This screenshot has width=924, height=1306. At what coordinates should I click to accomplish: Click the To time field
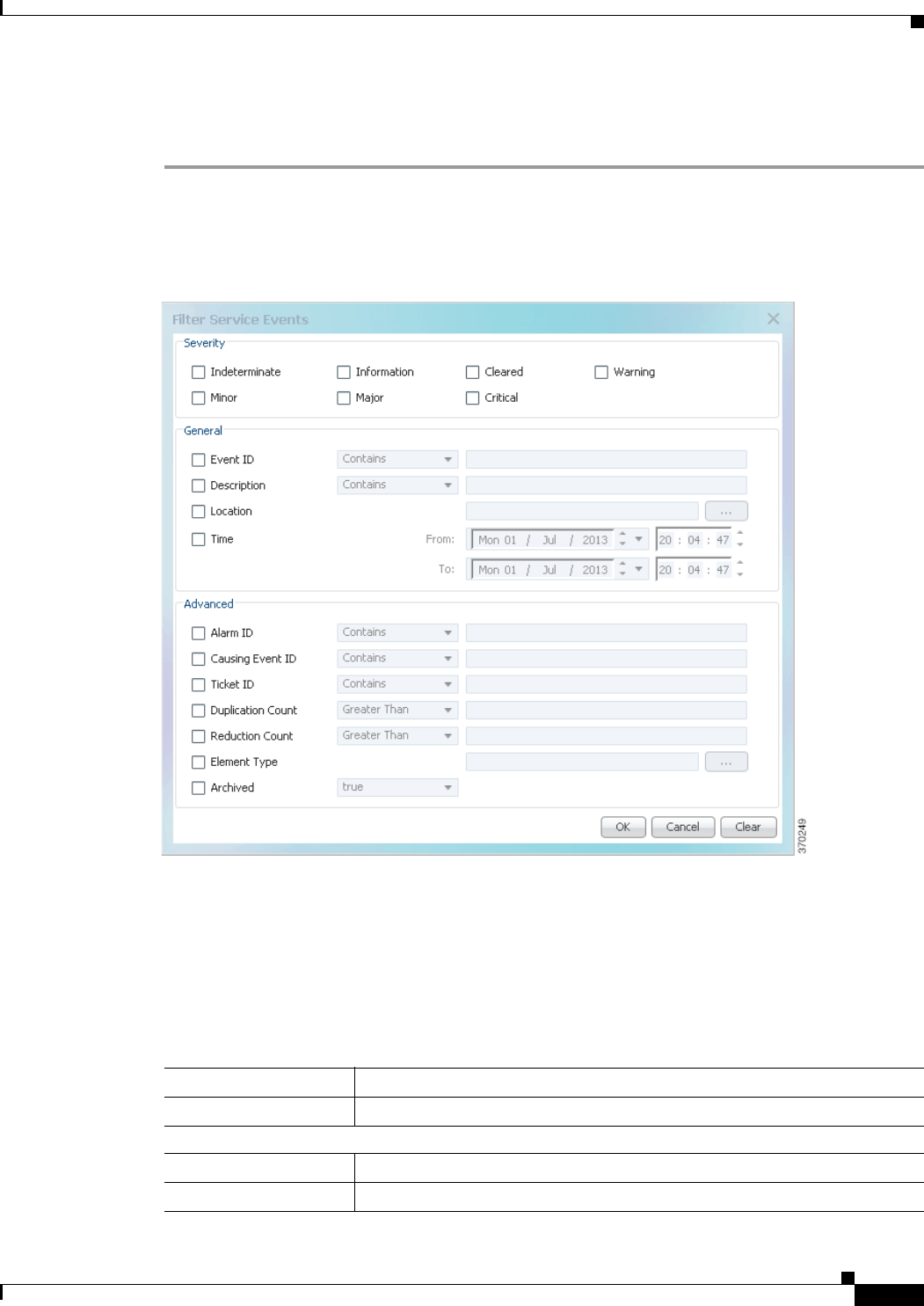pos(694,570)
